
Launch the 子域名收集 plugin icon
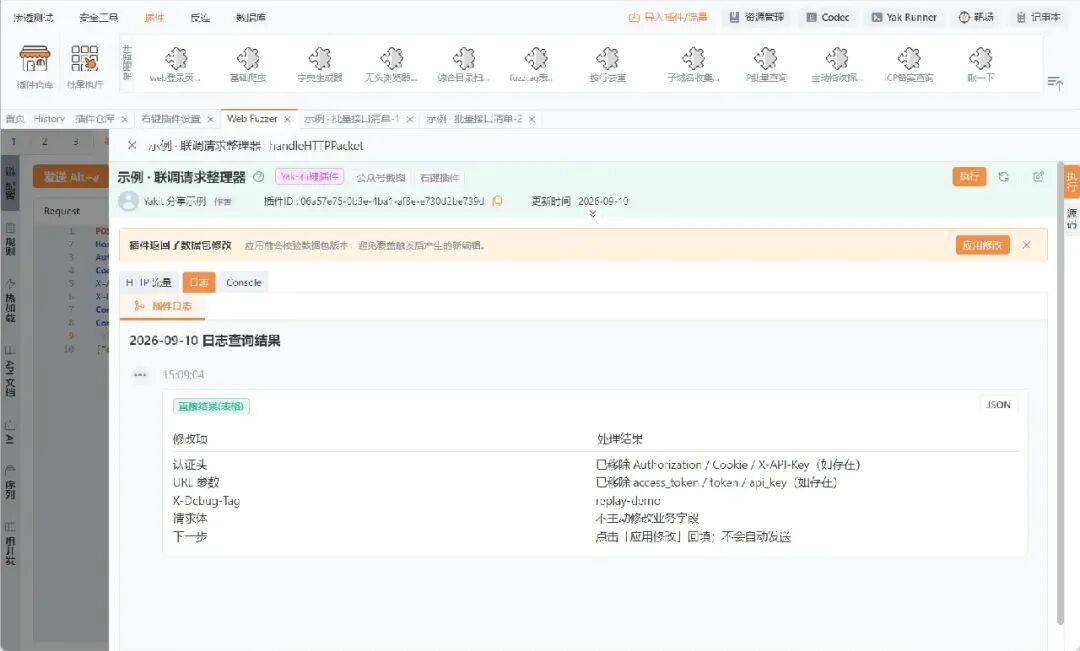coord(693,65)
